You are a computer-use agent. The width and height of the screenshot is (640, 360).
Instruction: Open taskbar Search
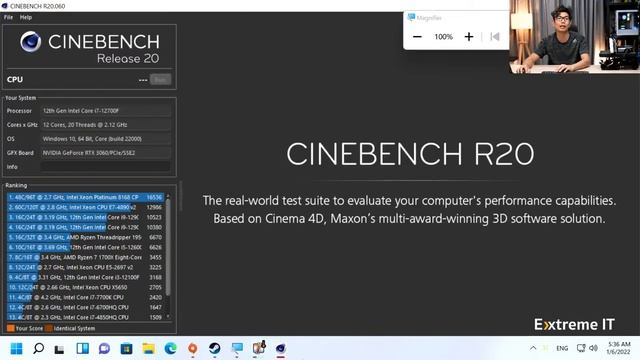click(38, 349)
